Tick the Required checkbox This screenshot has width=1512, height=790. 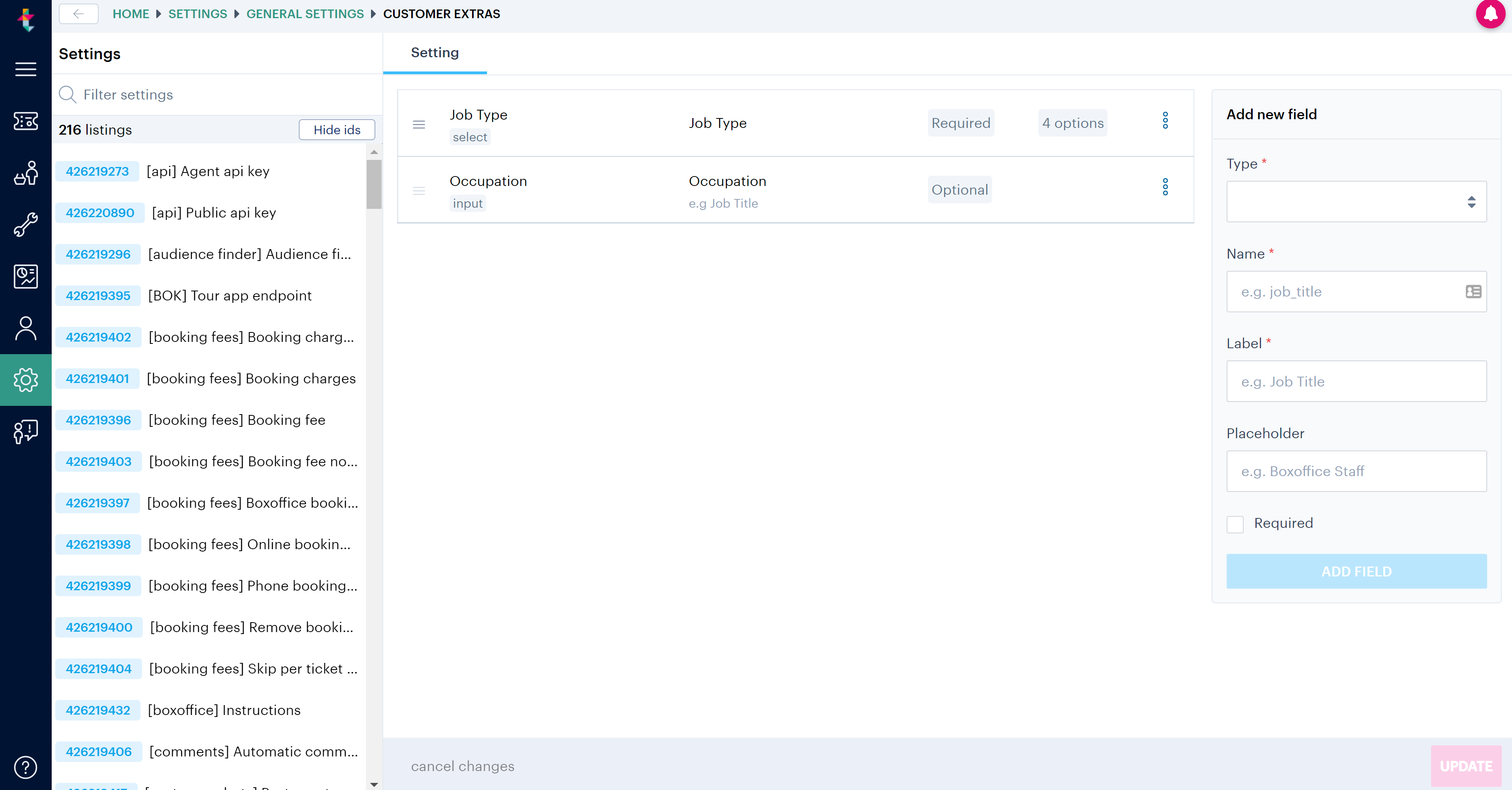[x=1235, y=524]
